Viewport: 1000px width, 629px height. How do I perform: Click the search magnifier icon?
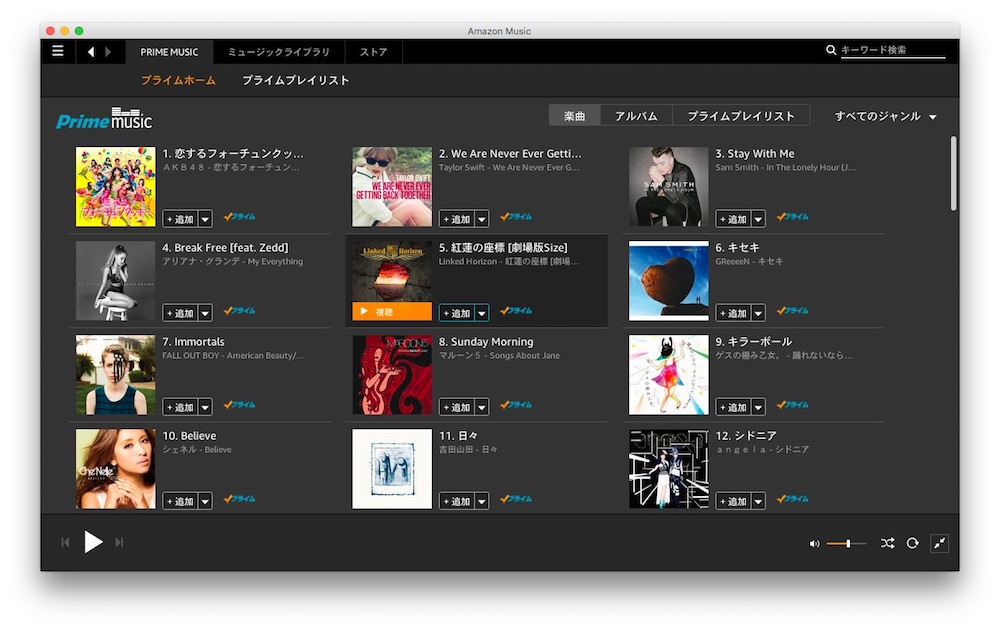pos(830,50)
